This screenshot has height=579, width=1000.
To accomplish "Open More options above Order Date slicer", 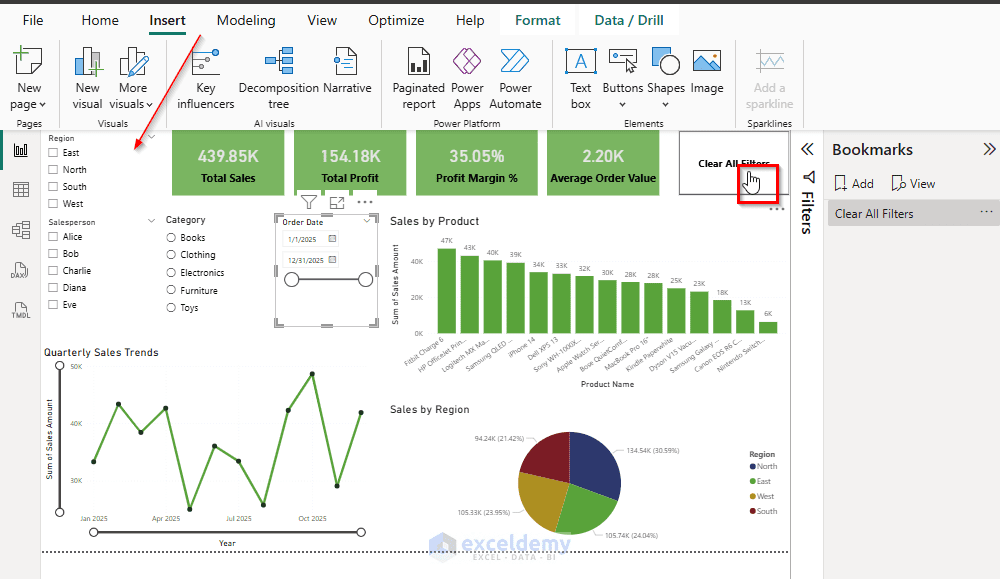I will click(x=365, y=202).
